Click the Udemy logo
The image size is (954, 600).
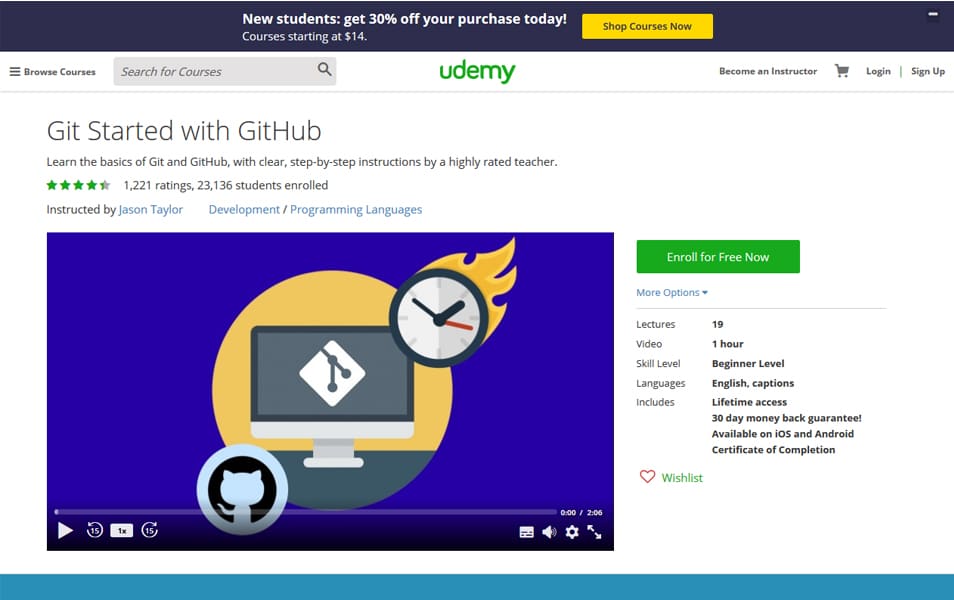click(x=477, y=71)
